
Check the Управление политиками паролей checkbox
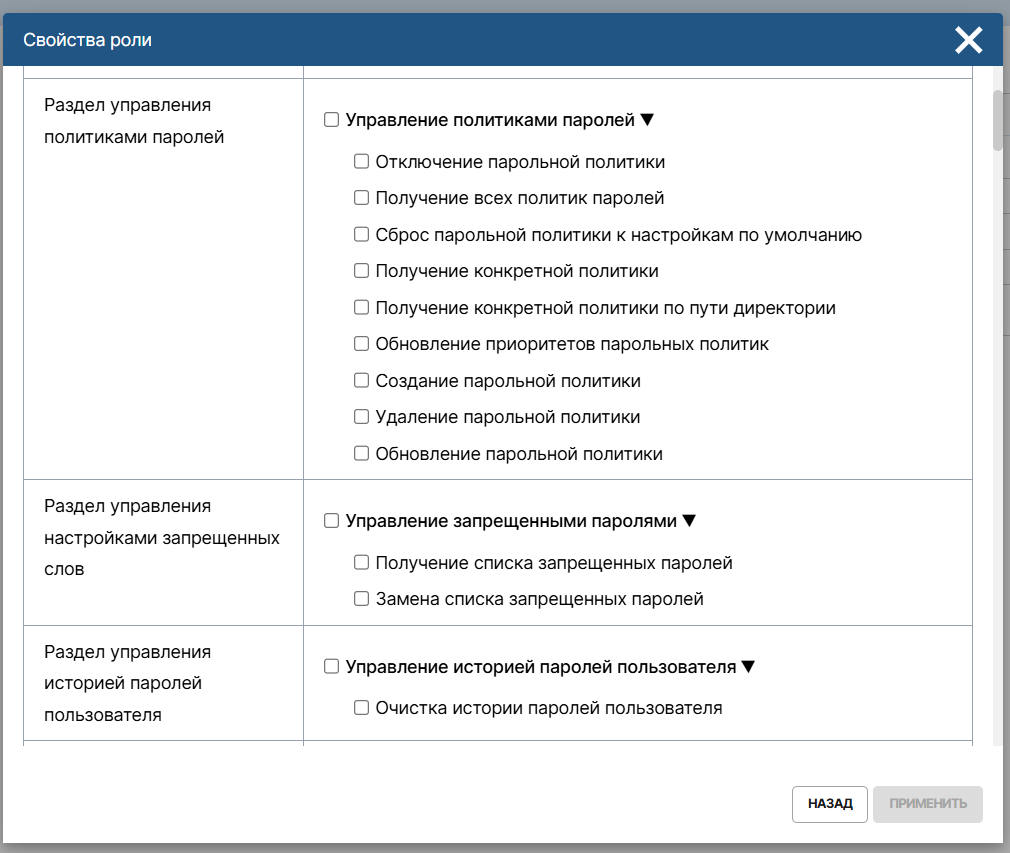coord(332,120)
